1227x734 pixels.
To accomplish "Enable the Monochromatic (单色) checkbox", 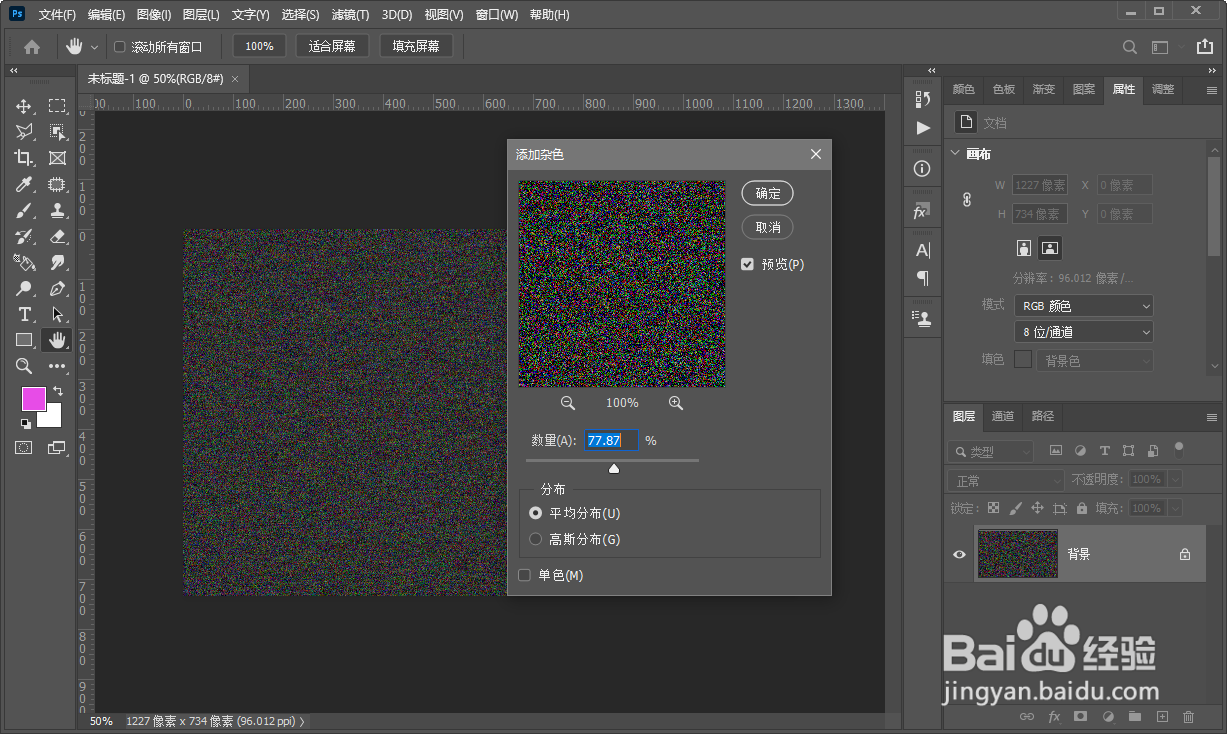I will click(525, 575).
